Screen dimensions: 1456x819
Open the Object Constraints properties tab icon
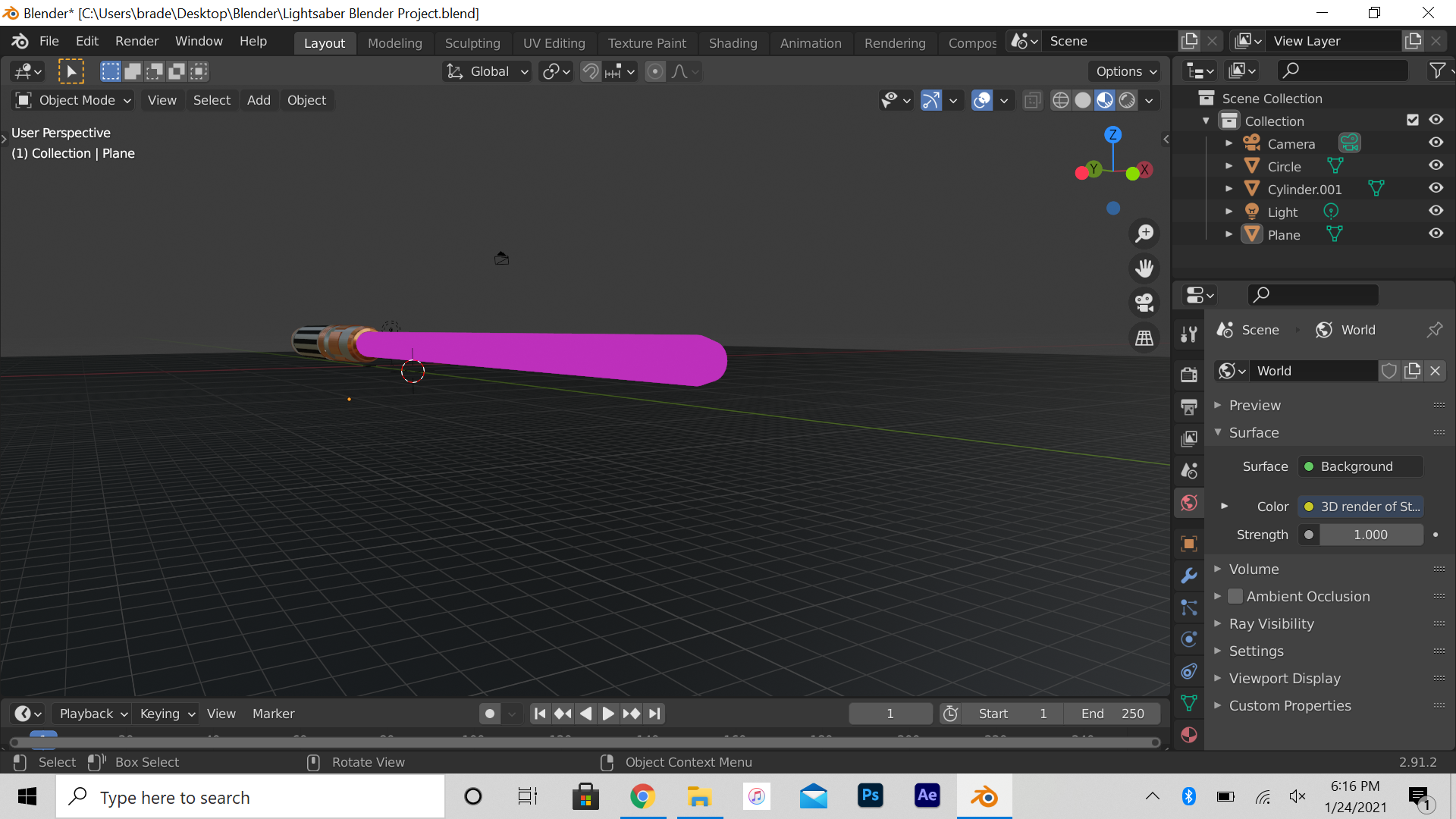(1189, 671)
